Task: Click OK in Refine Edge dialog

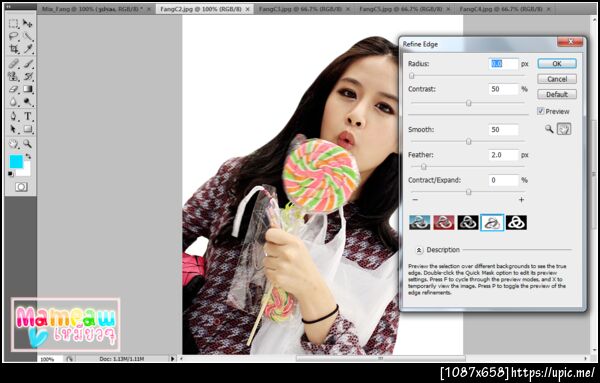Action: pyautogui.click(x=557, y=64)
